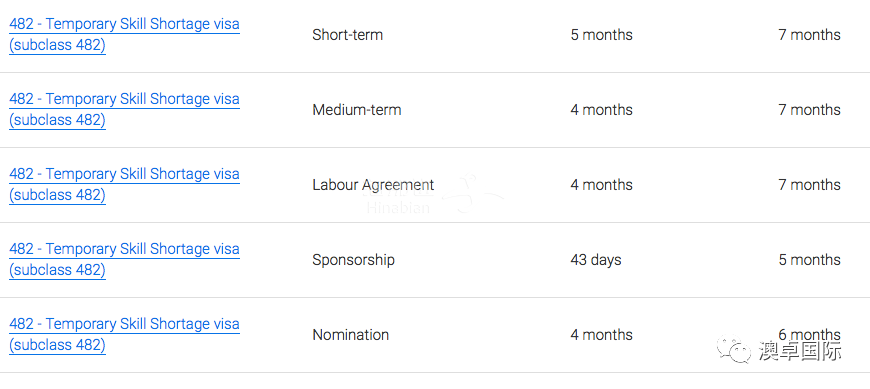The width and height of the screenshot is (870, 389).
Task: Click the Hinabian watermark logo
Action: 433,195
